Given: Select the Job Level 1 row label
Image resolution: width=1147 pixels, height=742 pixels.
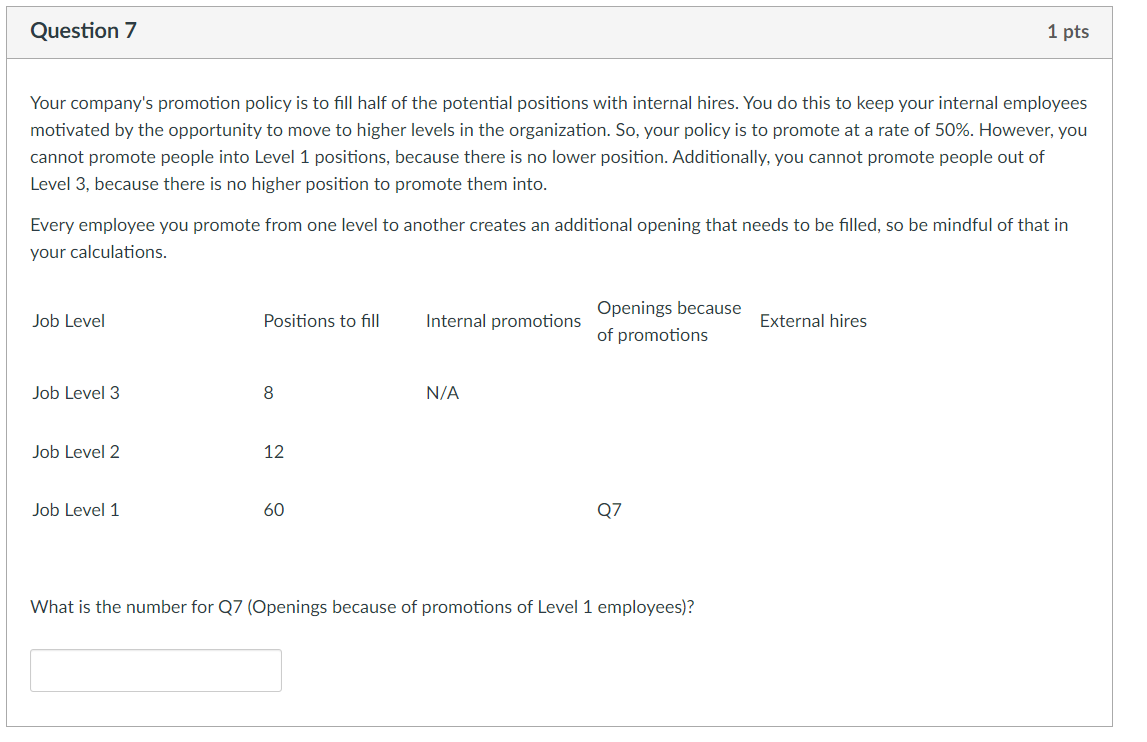Looking at the screenshot, I should (75, 509).
